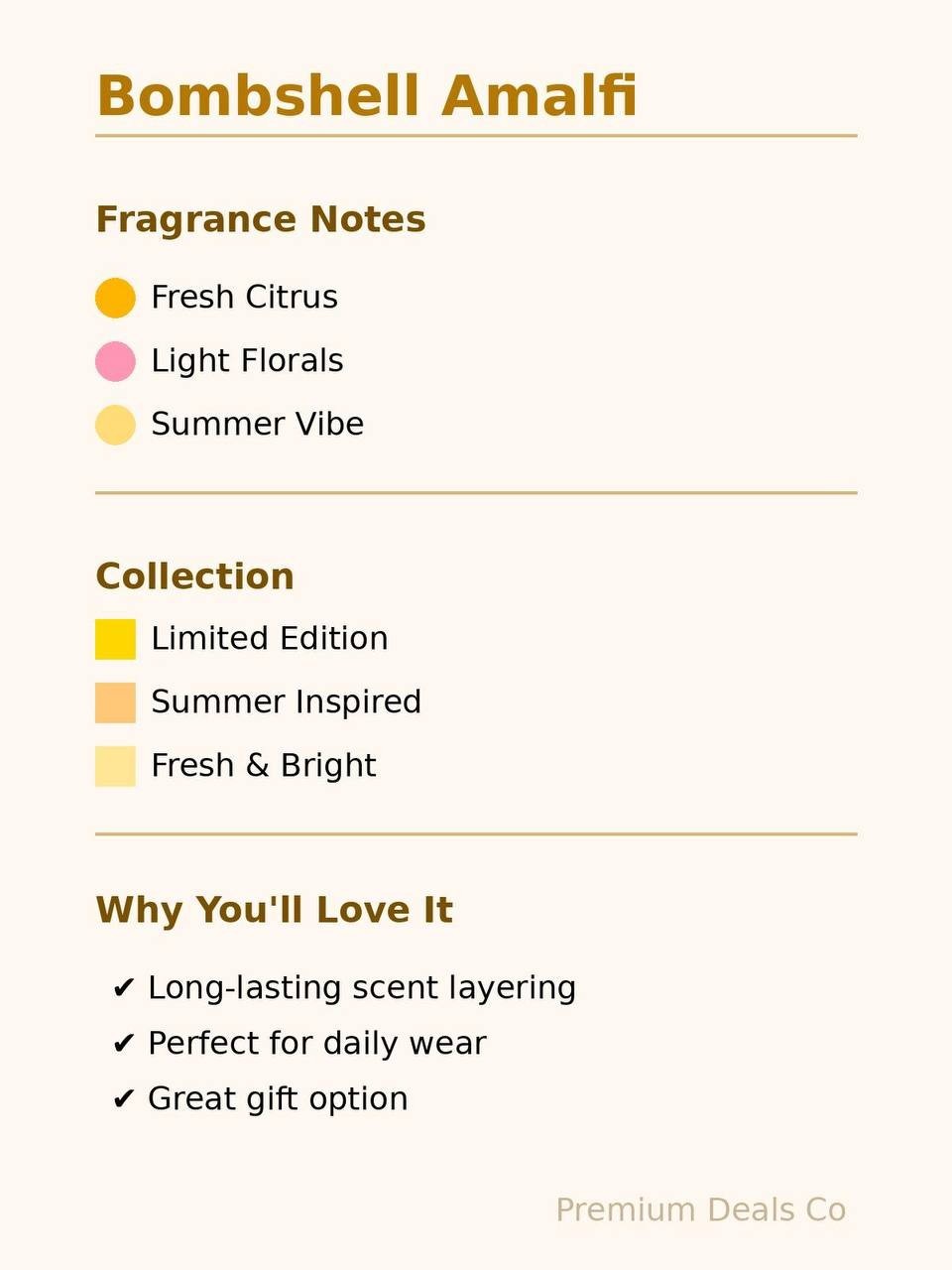The width and height of the screenshot is (952, 1270).
Task: Click the Why You'll Love It heading
Action: (275, 910)
